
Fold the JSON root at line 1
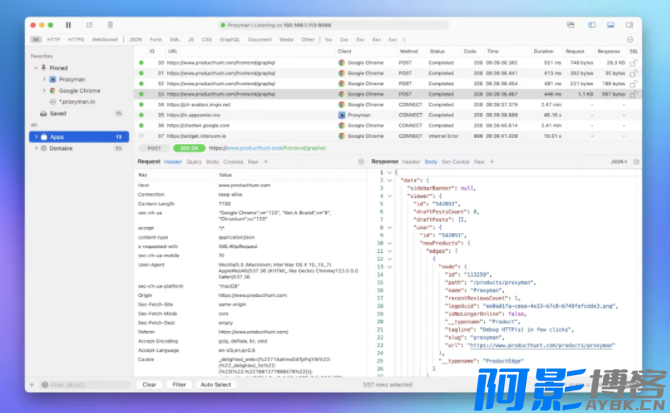tap(390, 173)
